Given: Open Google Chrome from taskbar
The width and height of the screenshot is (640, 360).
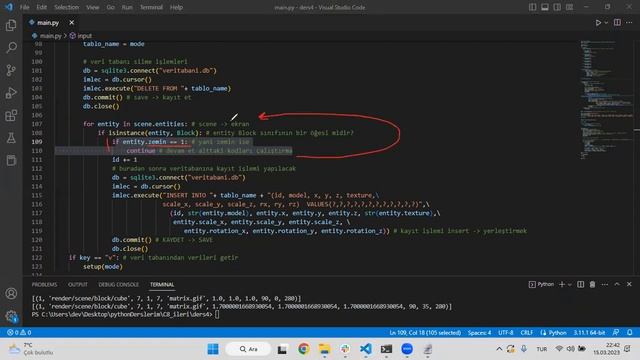Looking at the screenshot, I should tap(303, 349).
